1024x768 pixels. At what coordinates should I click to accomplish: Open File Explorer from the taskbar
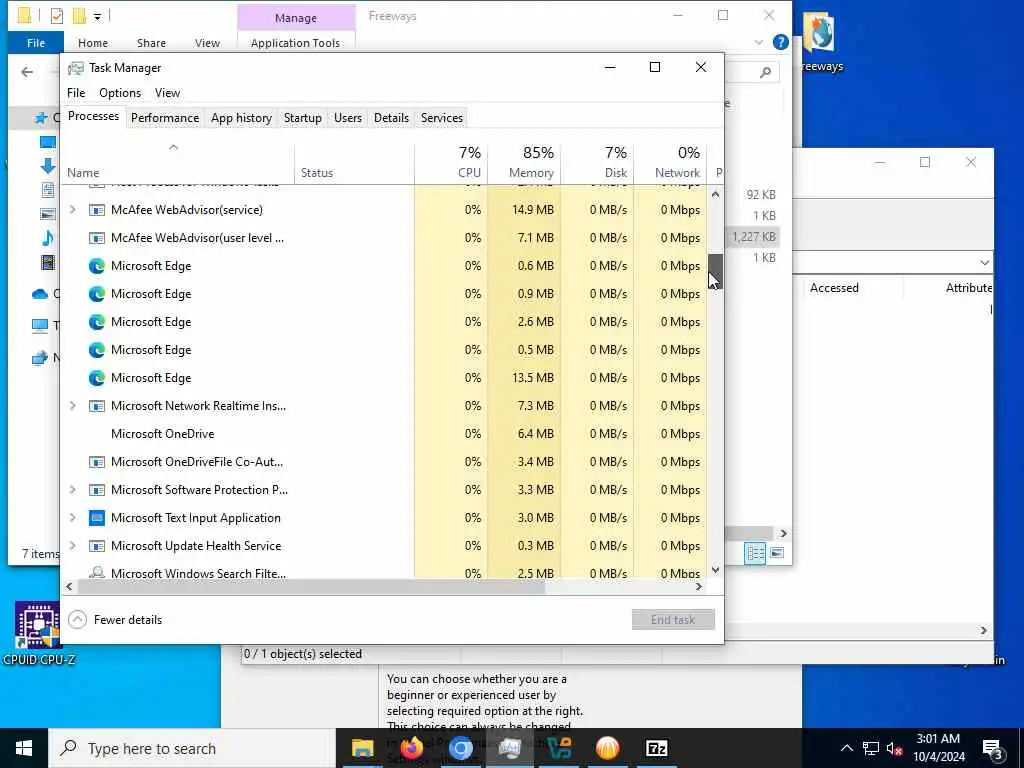click(362, 748)
